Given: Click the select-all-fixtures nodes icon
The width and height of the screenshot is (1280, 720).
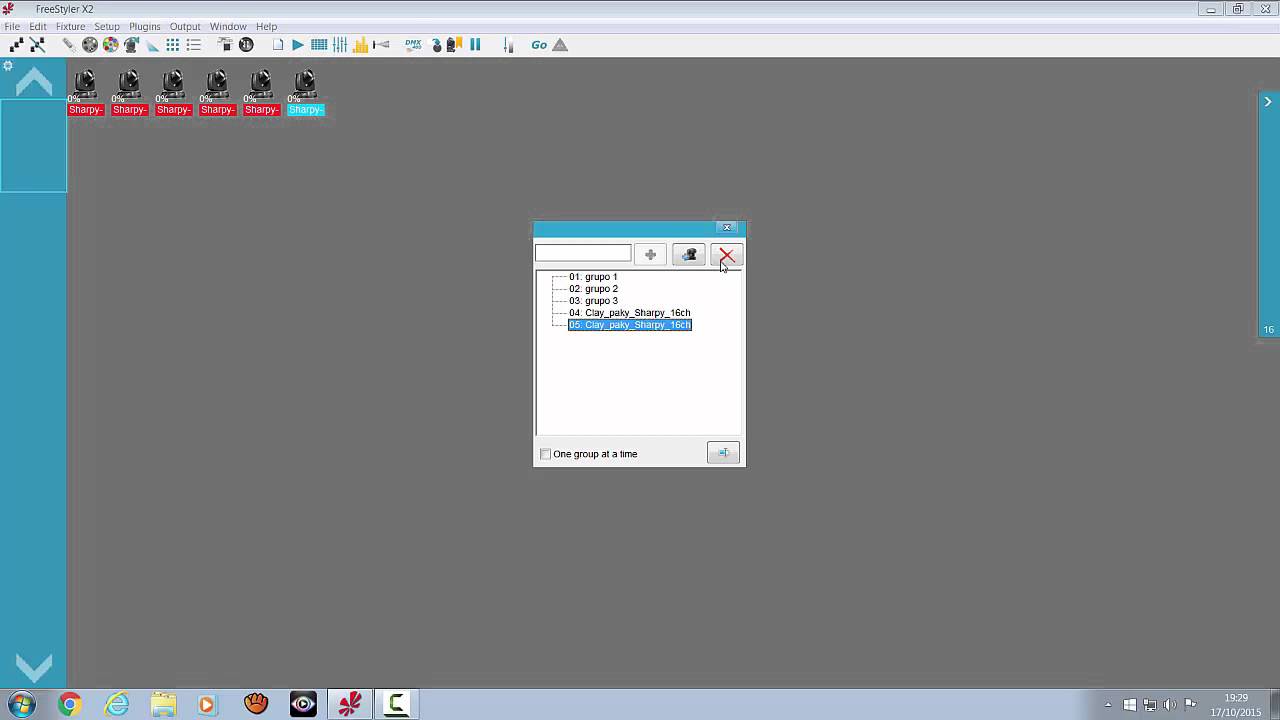Looking at the screenshot, I should click(17, 45).
